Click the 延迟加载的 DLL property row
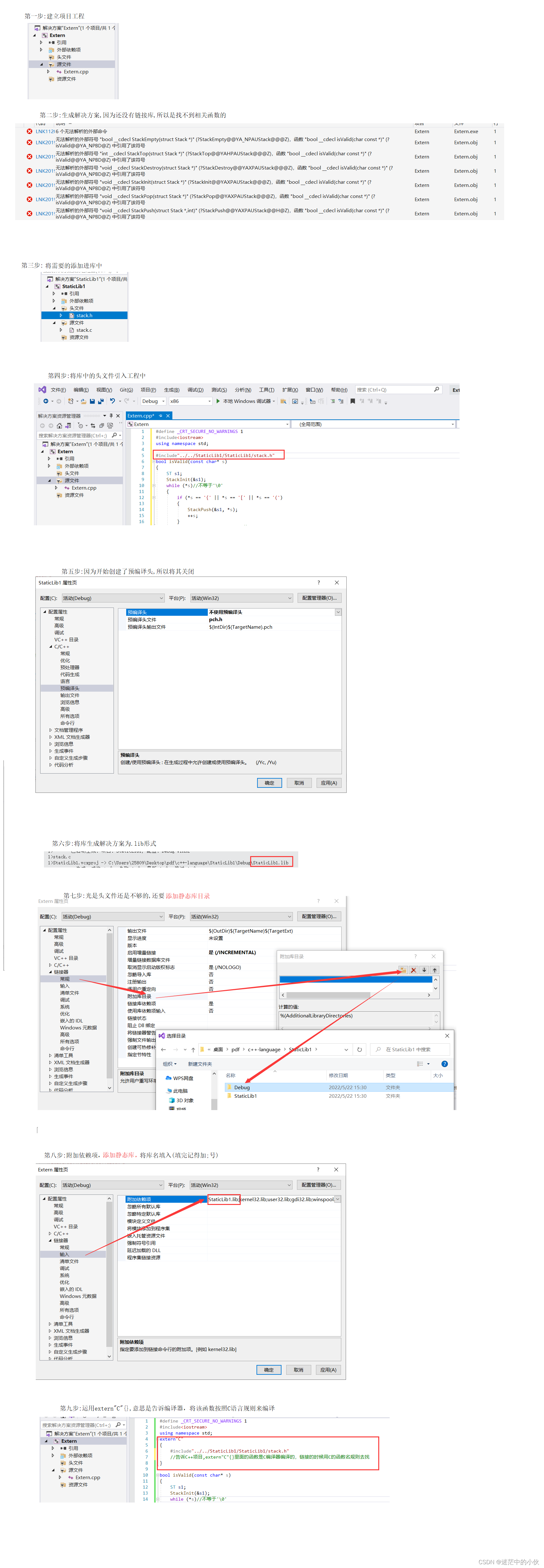The image size is (544, 1568). (x=233, y=1250)
